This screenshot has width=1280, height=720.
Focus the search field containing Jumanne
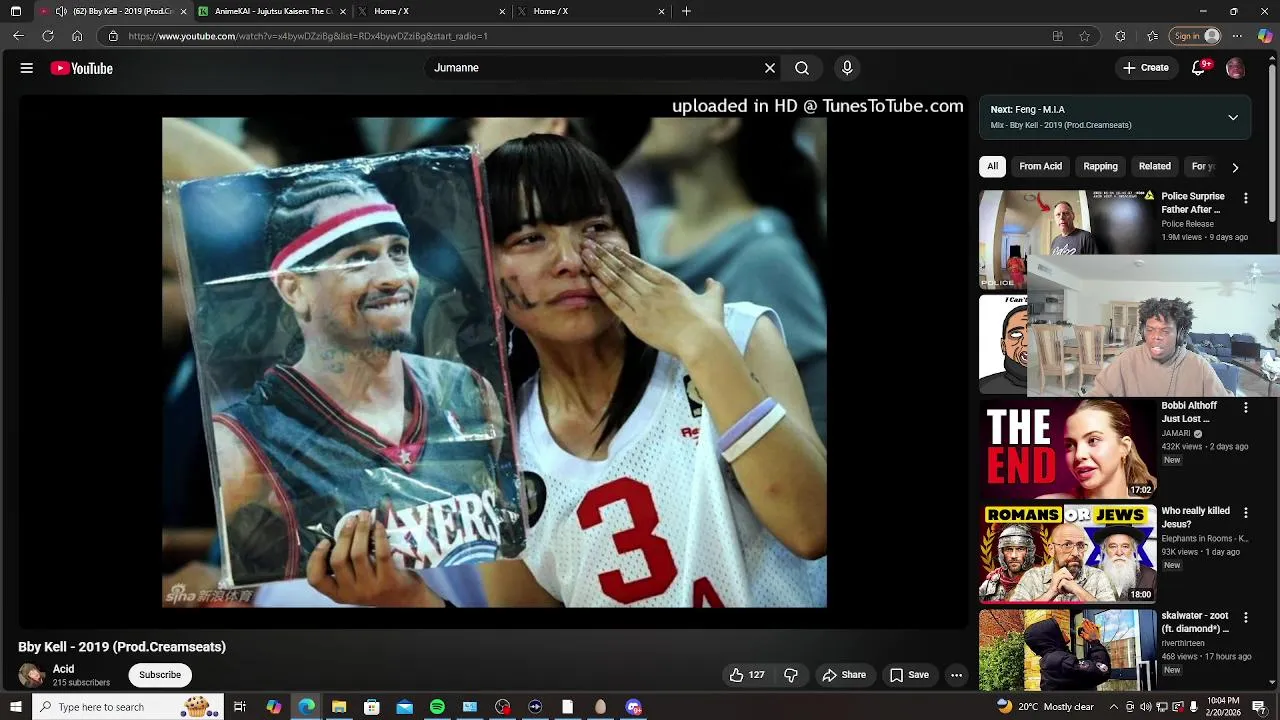point(595,68)
